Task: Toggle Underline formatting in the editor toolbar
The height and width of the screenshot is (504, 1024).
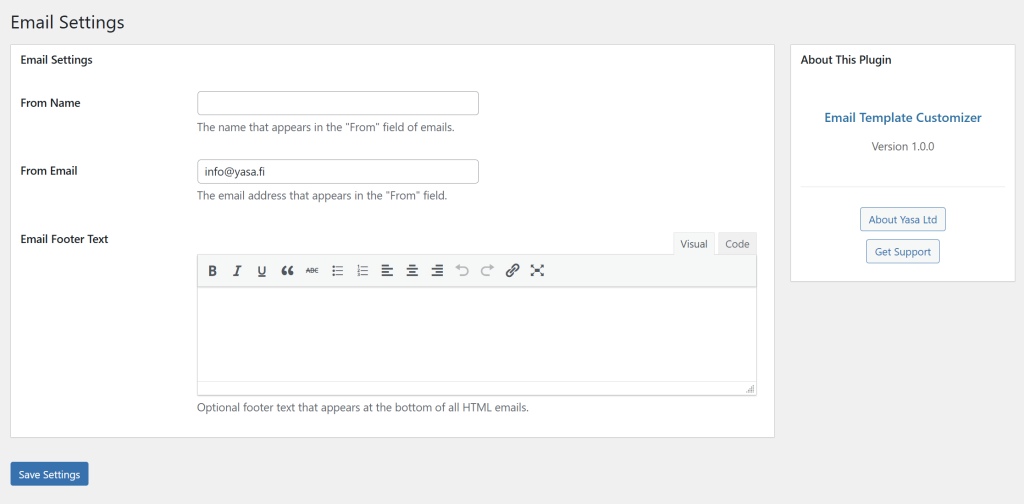Action: 262,270
